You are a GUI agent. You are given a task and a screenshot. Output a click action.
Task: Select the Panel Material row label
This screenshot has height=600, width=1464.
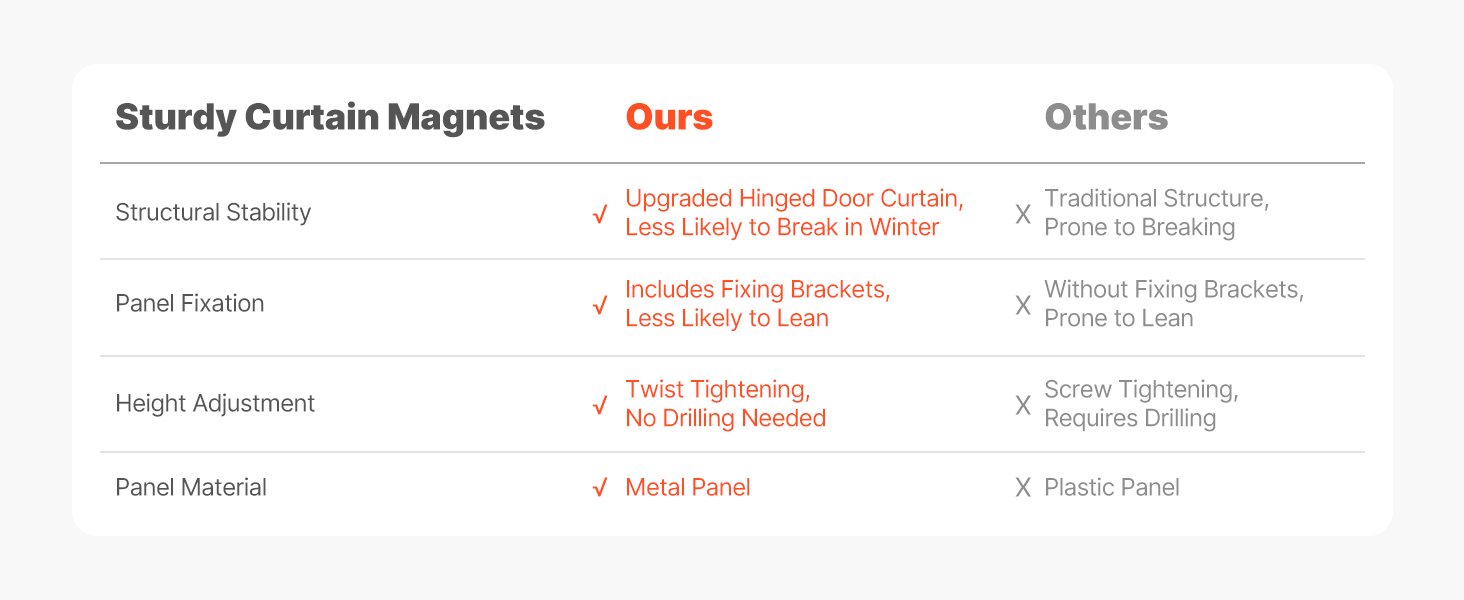191,487
